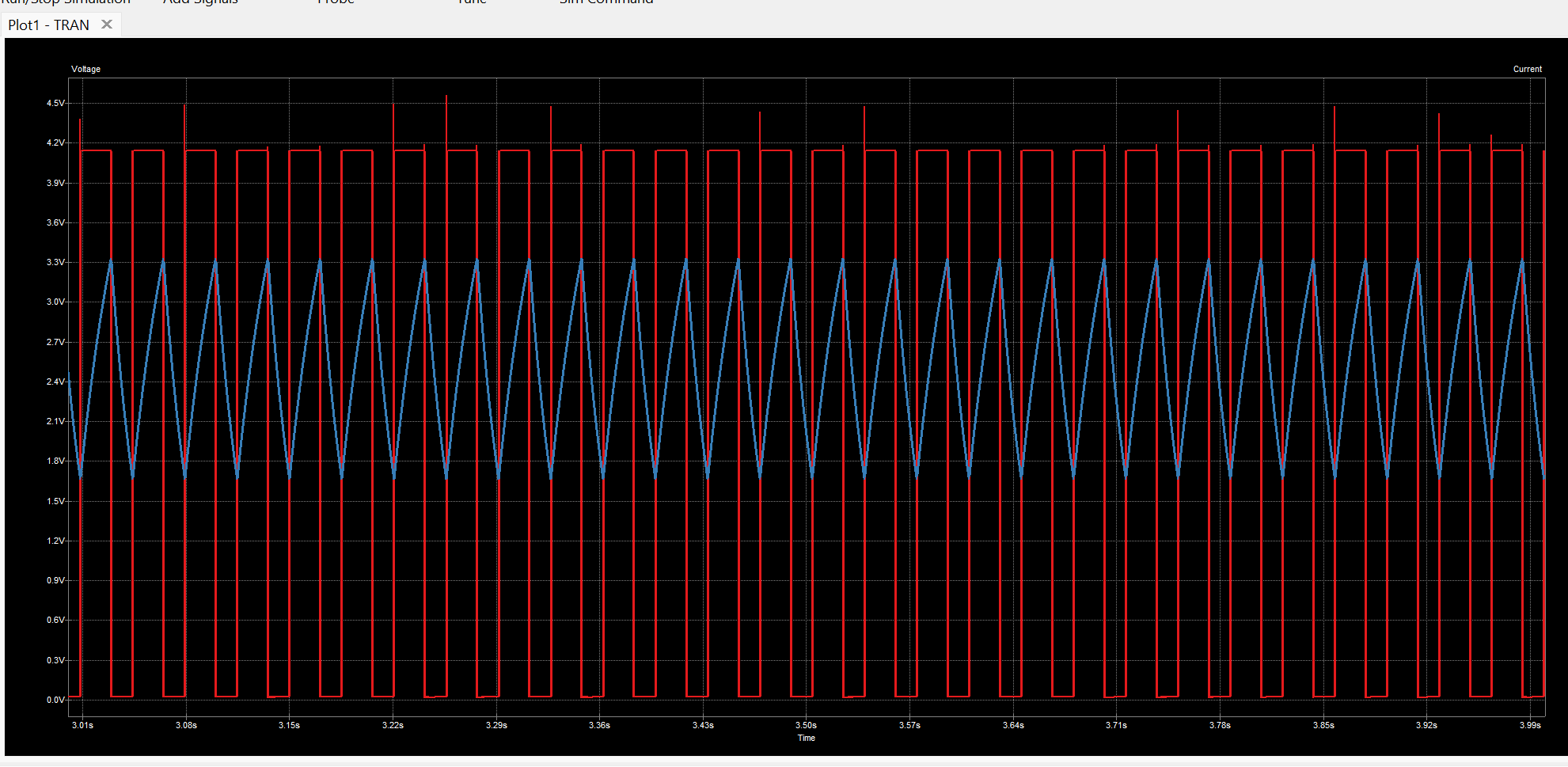Screen dimensions: 1568x767
Task: Click the 0.6V axis label
Action: point(55,620)
